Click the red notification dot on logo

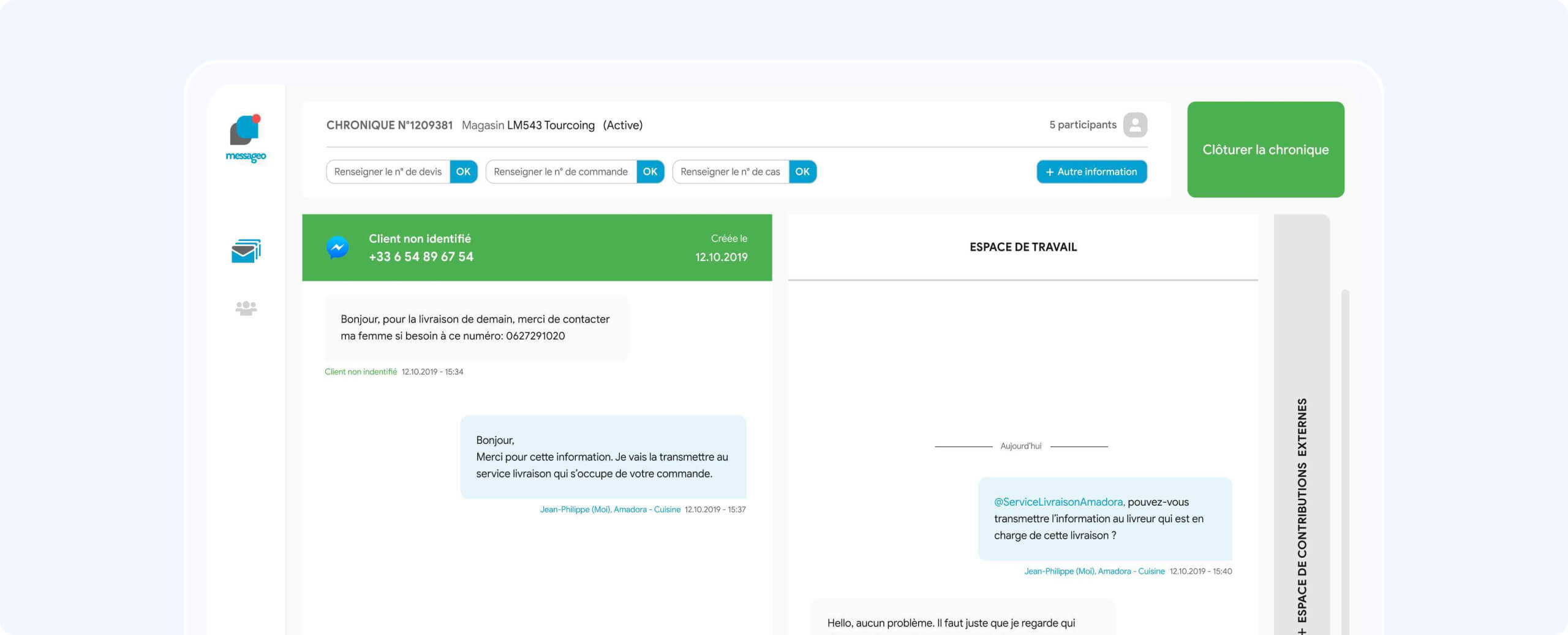click(x=257, y=118)
